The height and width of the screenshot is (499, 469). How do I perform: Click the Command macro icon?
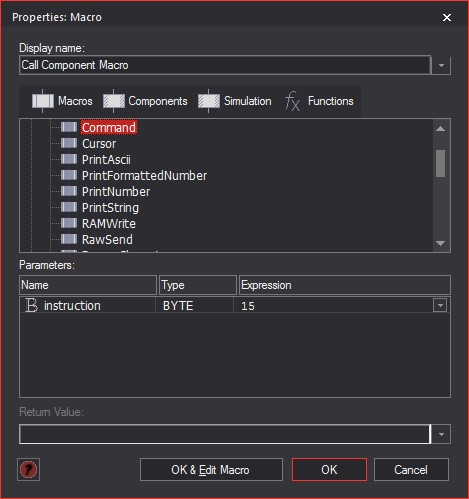[x=69, y=127]
